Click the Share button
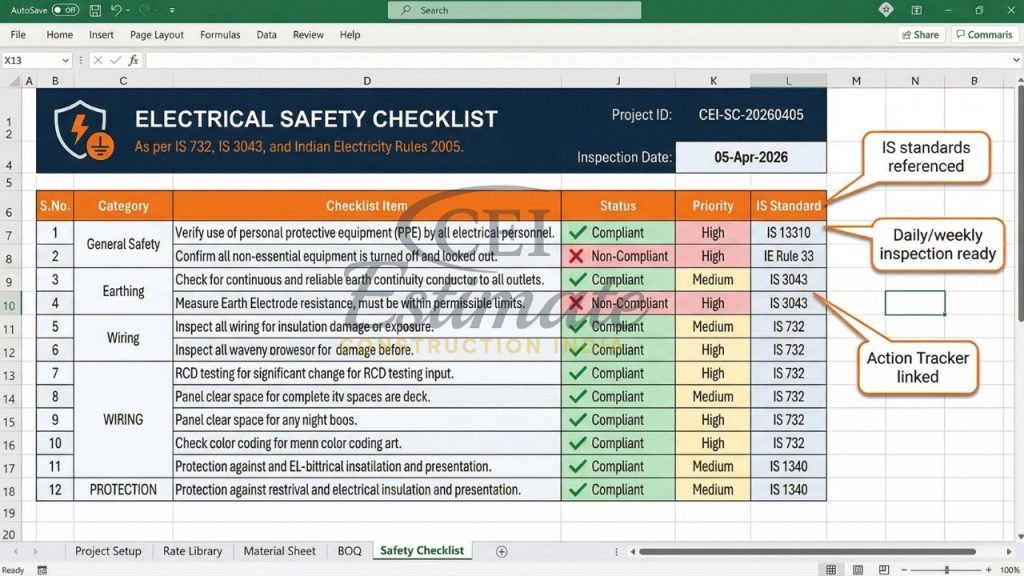Screen dimensions: 1024x576 pos(921,35)
